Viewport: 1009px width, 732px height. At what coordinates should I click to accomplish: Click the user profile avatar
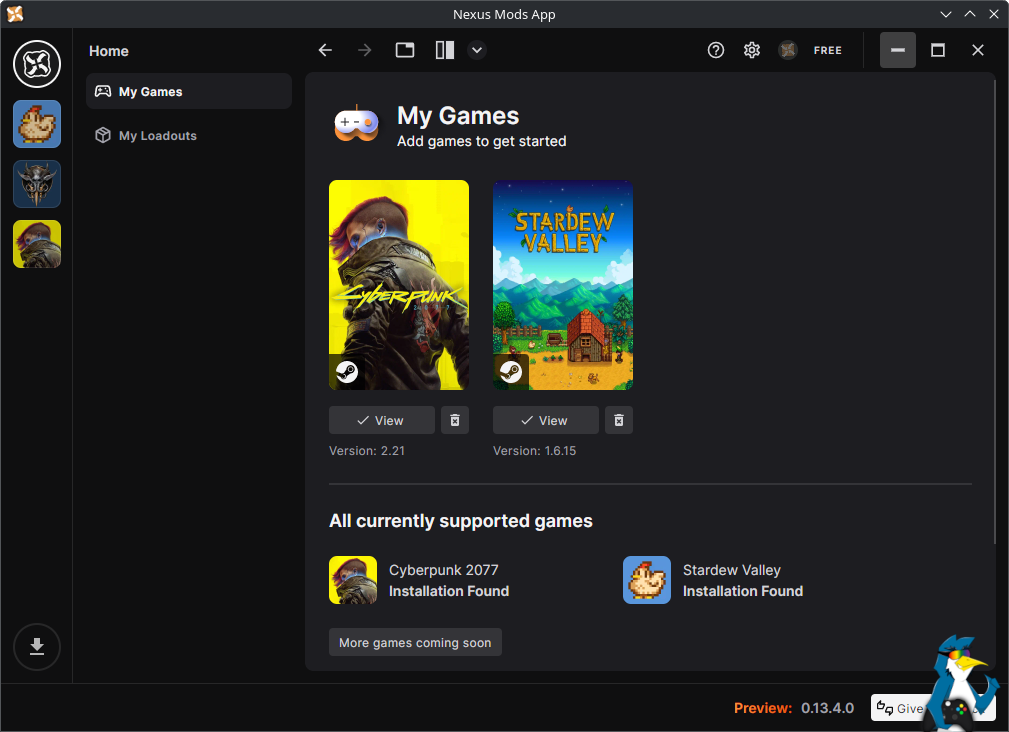[788, 50]
